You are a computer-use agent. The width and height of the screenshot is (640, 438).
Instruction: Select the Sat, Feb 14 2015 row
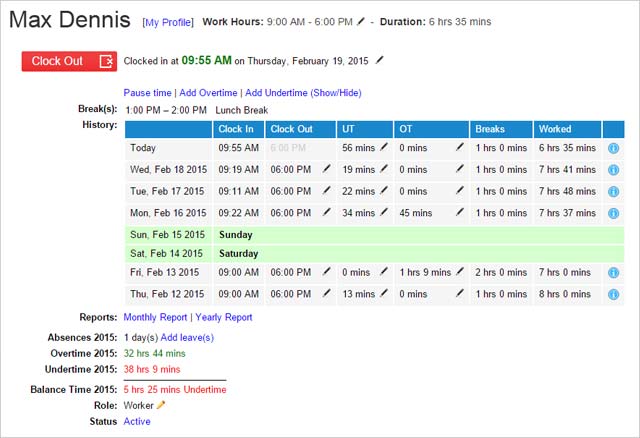pyautogui.click(x=374, y=253)
